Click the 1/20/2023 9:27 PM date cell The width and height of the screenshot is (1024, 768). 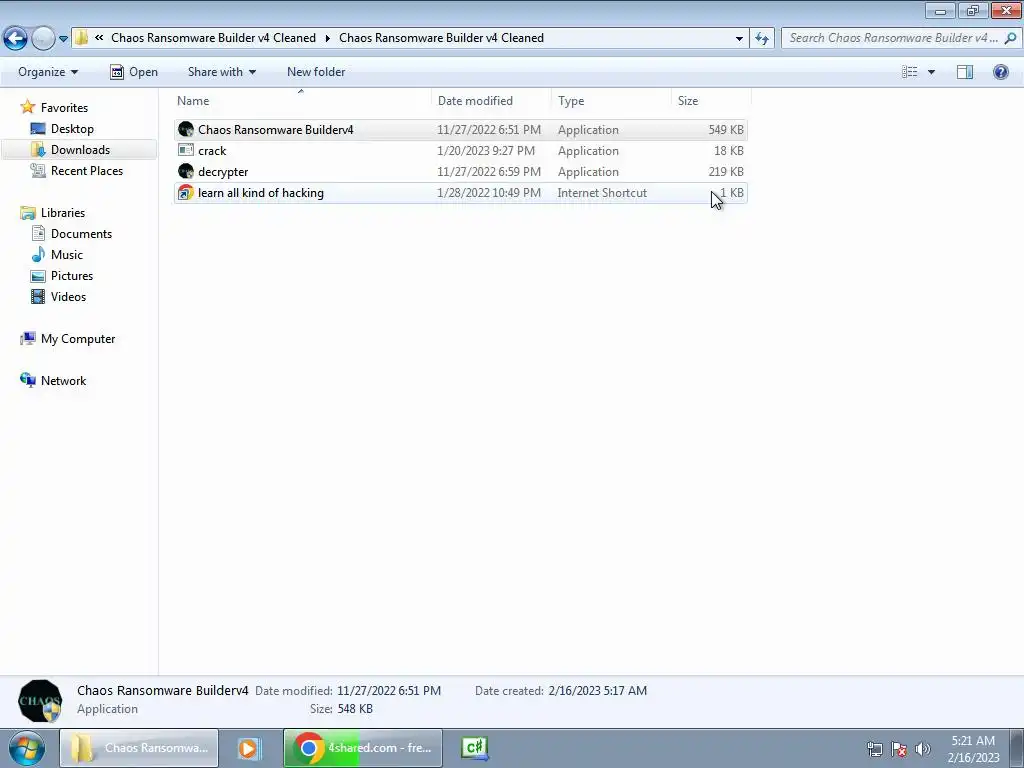pos(486,151)
